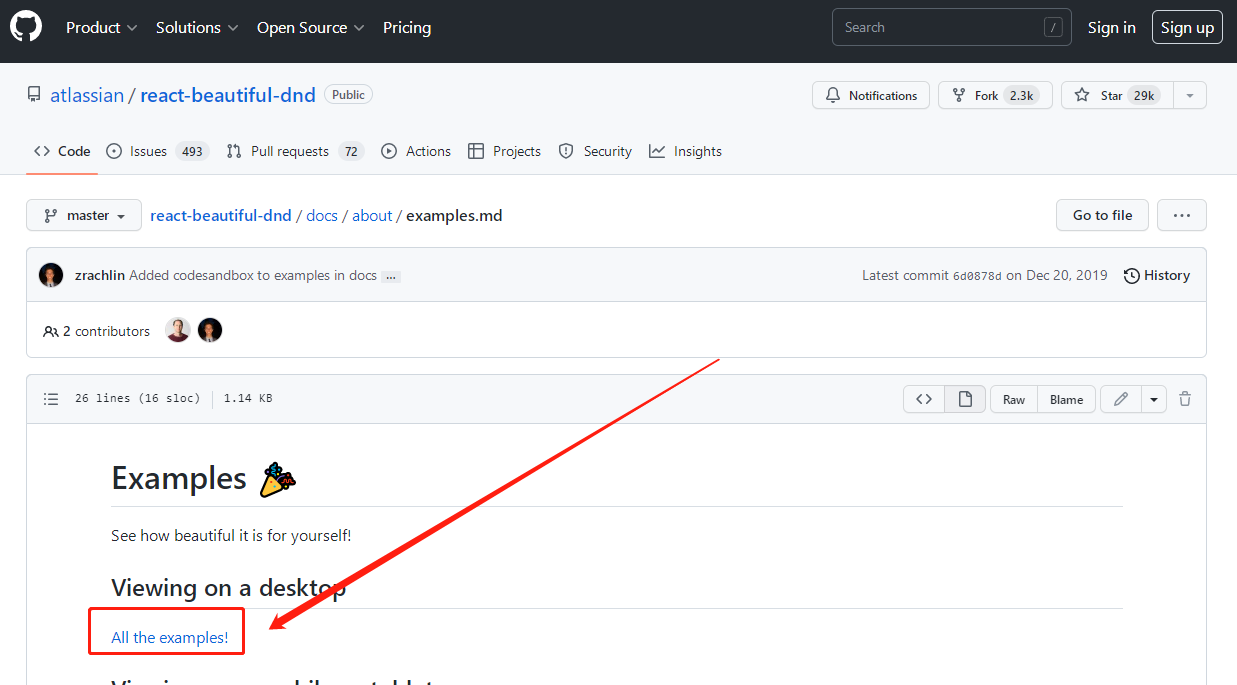Open the master branch dropdown
This screenshot has width=1237, height=685.
(83, 215)
